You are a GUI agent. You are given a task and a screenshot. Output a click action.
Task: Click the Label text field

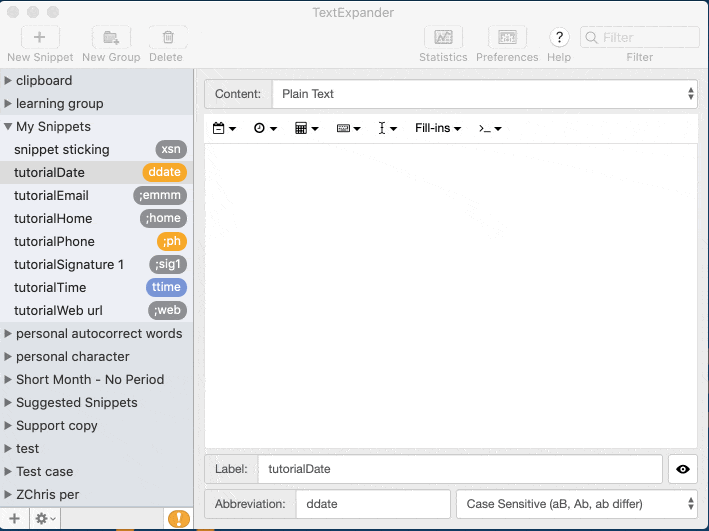(x=460, y=469)
